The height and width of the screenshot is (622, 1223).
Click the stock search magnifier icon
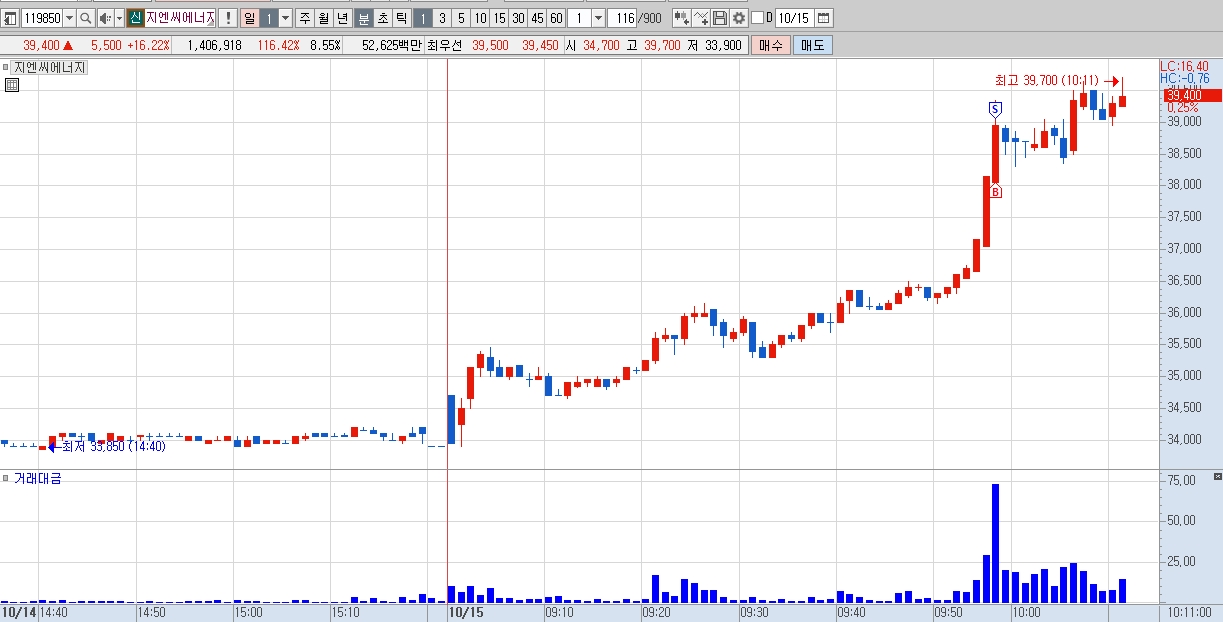[x=85, y=18]
